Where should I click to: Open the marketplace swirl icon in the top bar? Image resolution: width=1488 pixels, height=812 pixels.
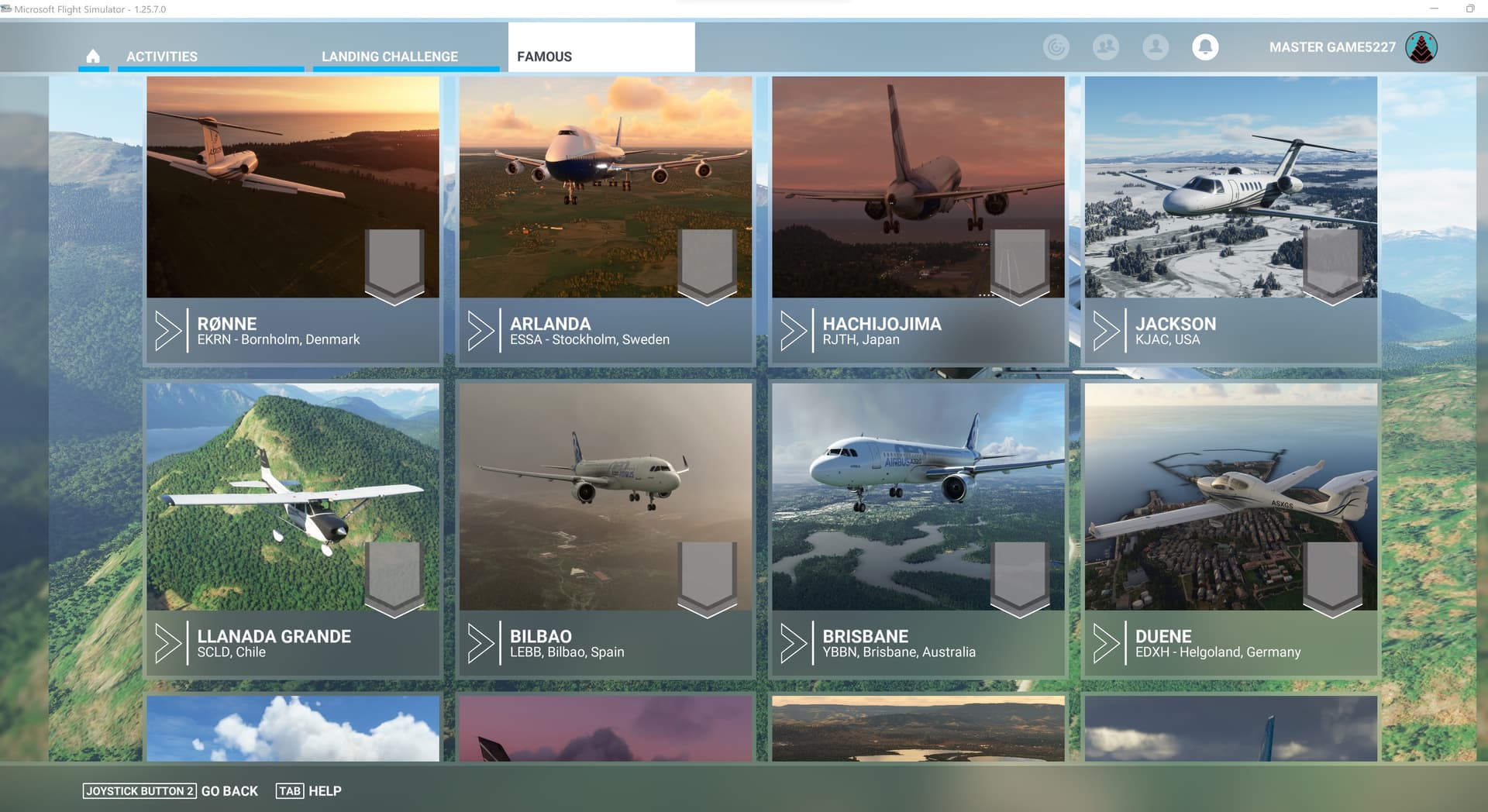pyautogui.click(x=1056, y=47)
